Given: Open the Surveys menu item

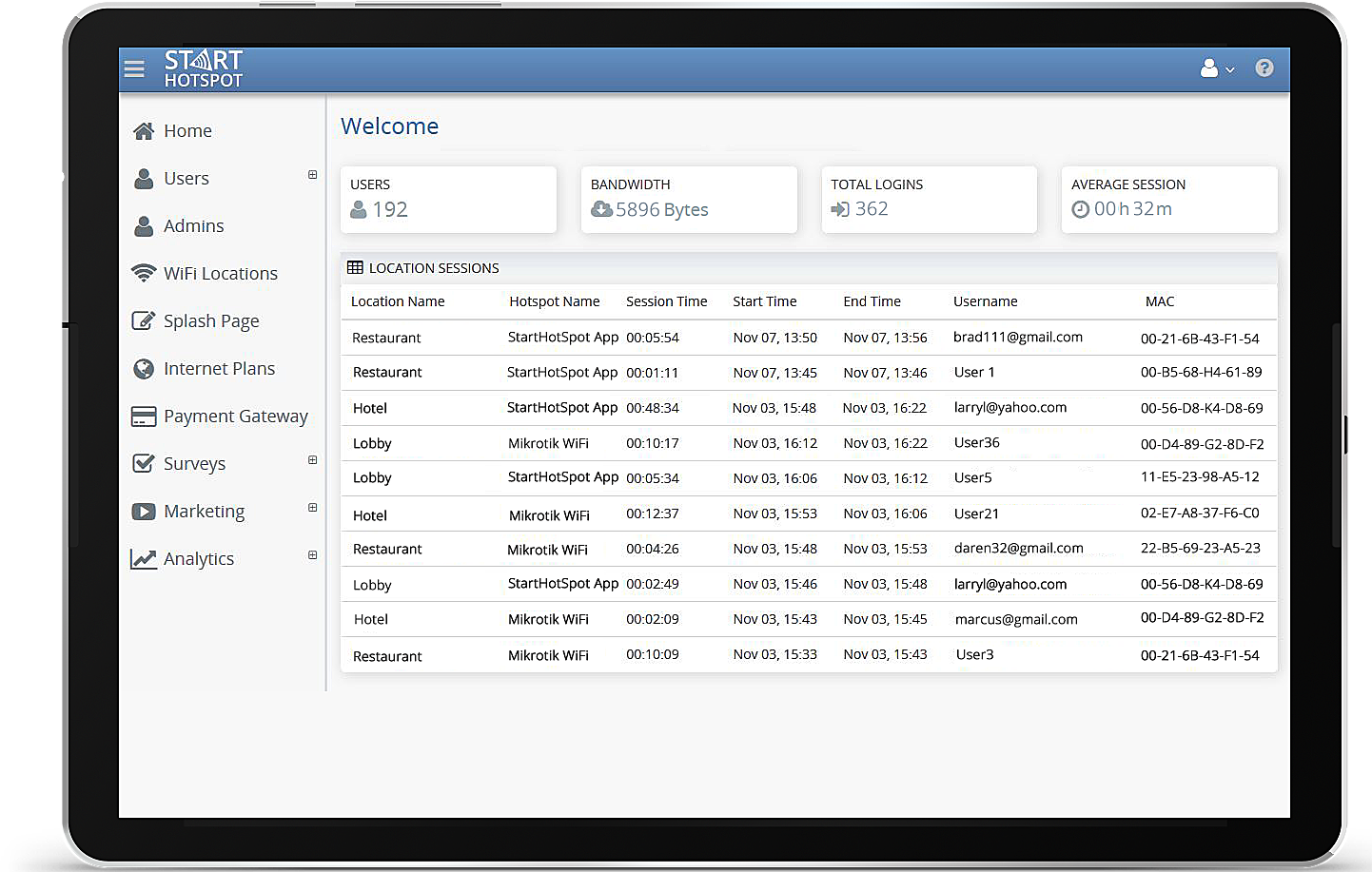Looking at the screenshot, I should 194,464.
